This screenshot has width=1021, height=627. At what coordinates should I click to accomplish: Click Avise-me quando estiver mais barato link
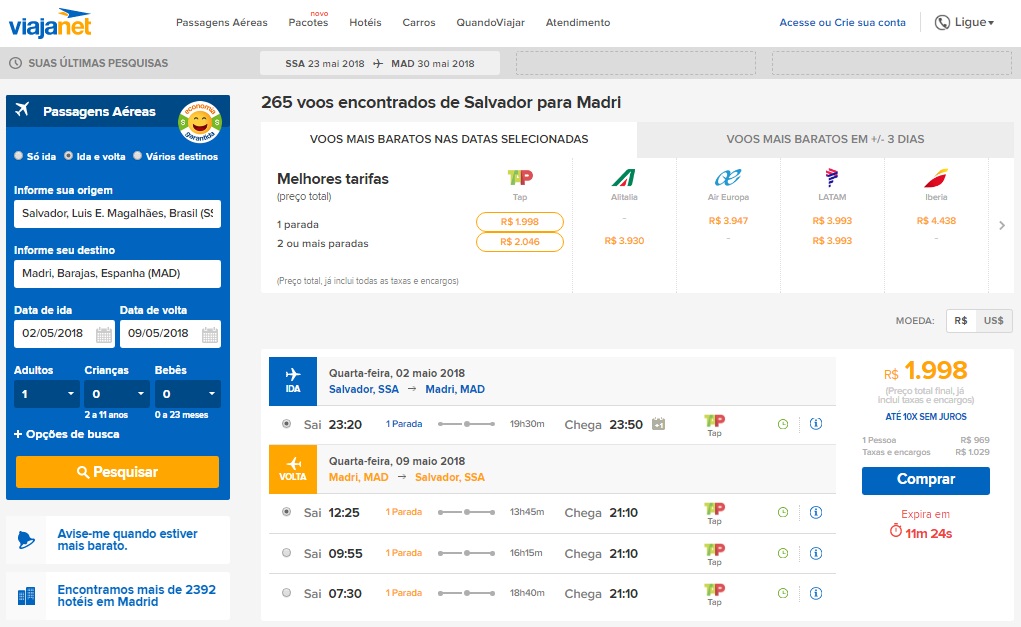[x=128, y=540]
